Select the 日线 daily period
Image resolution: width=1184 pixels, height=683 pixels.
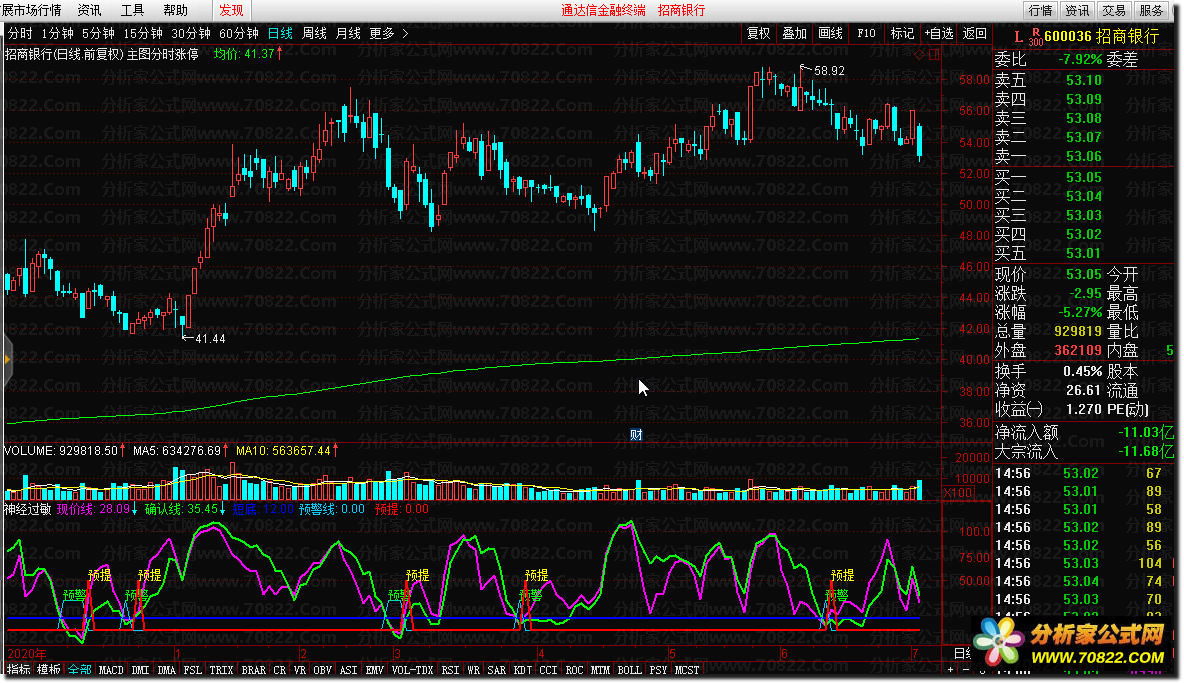pyautogui.click(x=280, y=33)
